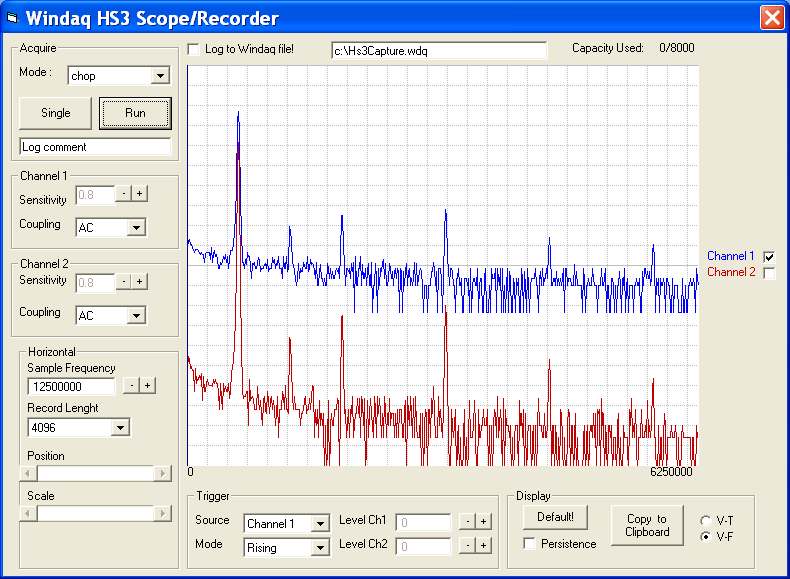This screenshot has height=579, width=790.
Task: Click the Scale scrollbar left arrow
Action: pyautogui.click(x=28, y=514)
